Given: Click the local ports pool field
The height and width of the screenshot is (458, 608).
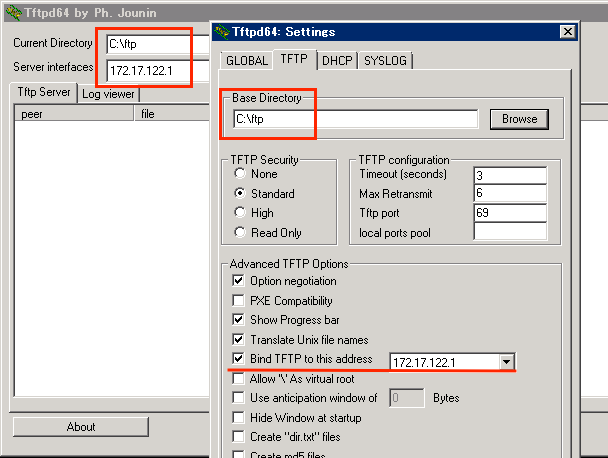Looking at the screenshot, I should 510,232.
